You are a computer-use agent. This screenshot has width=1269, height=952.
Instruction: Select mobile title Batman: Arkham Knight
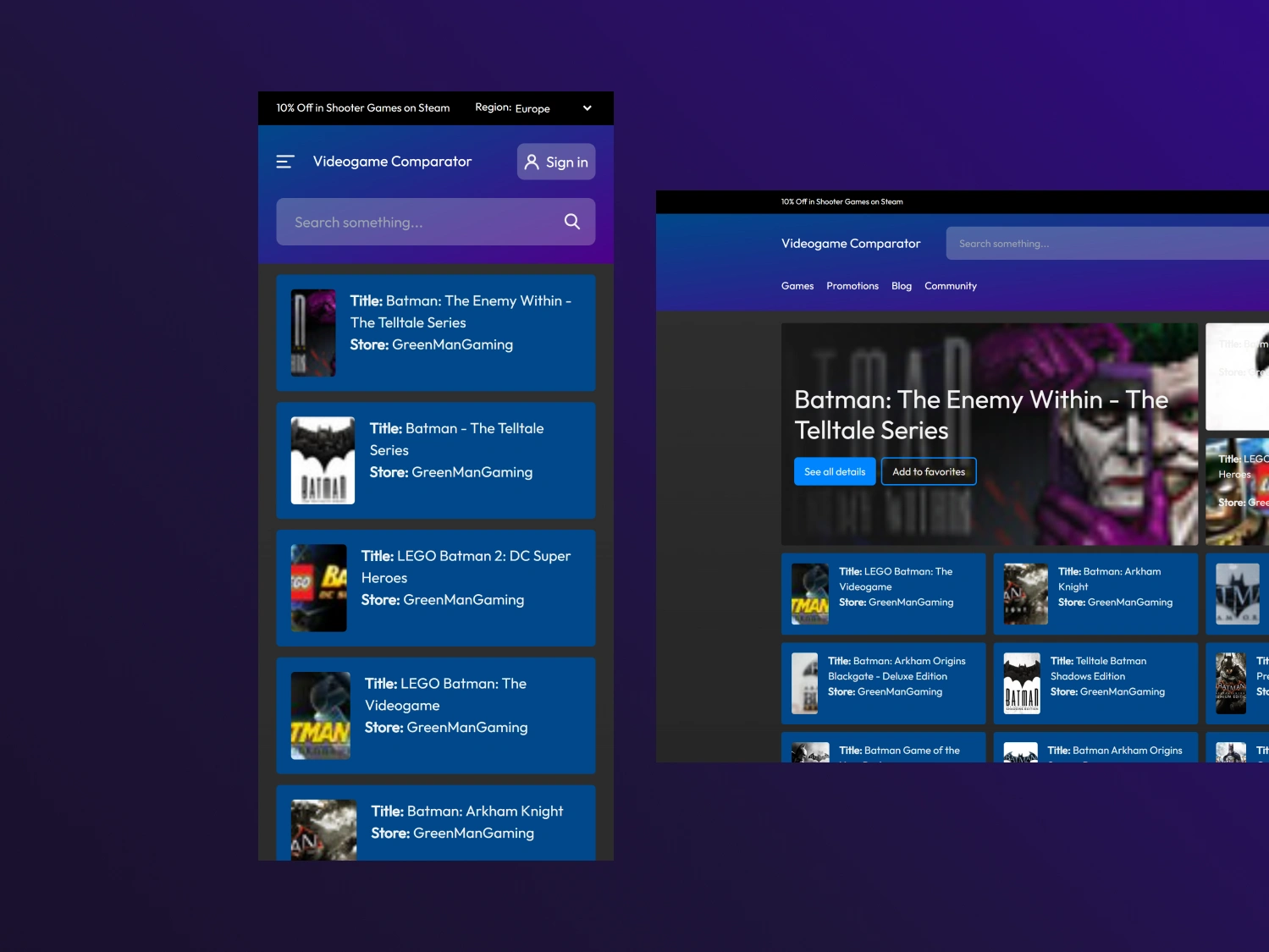click(x=467, y=812)
